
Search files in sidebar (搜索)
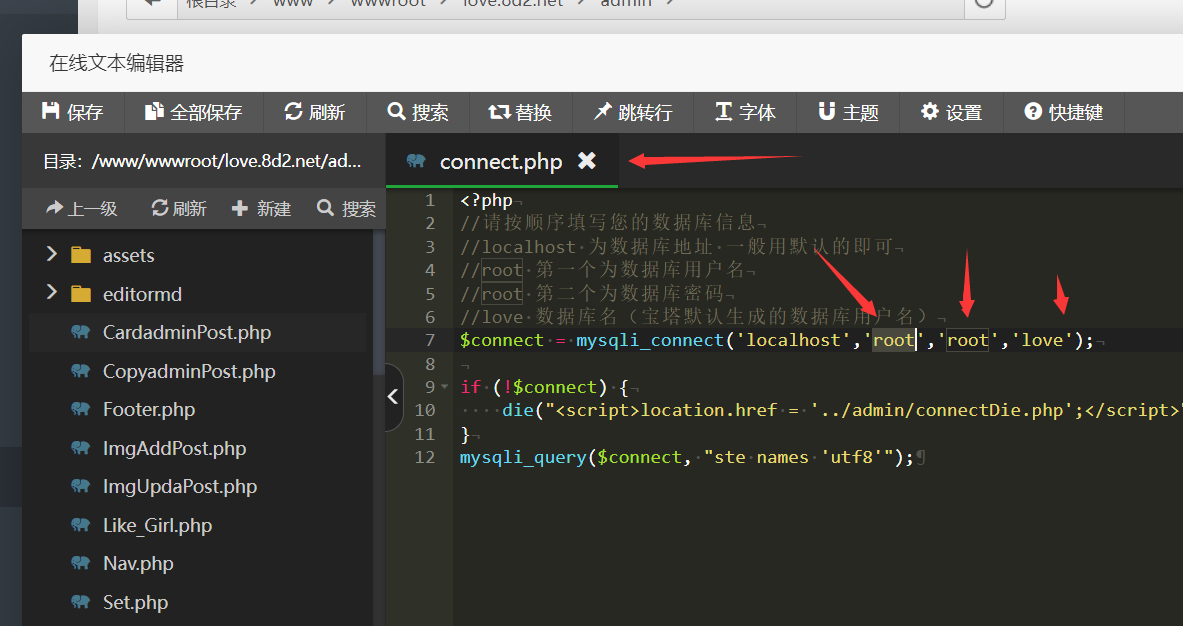point(346,208)
